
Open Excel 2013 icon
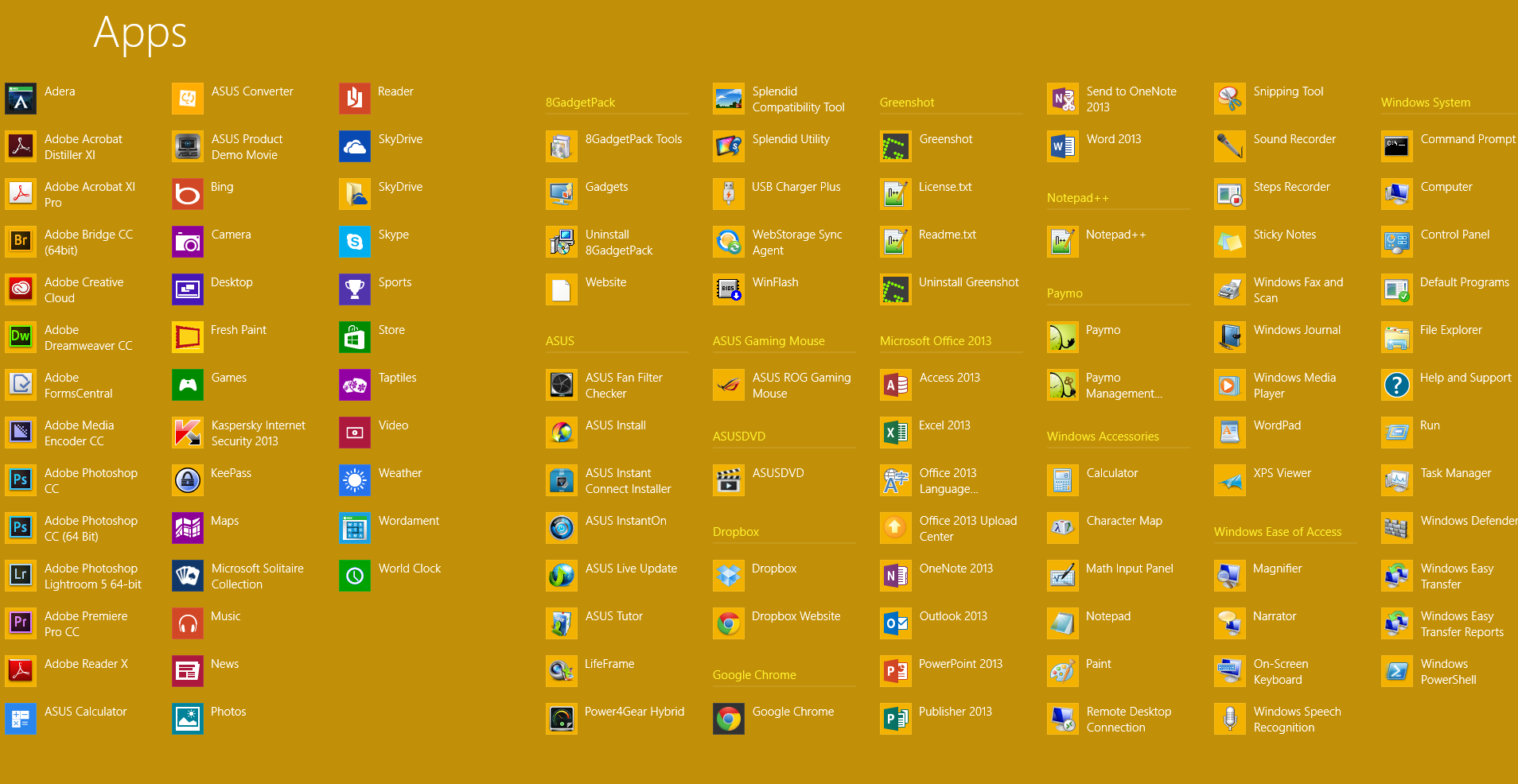point(896,433)
